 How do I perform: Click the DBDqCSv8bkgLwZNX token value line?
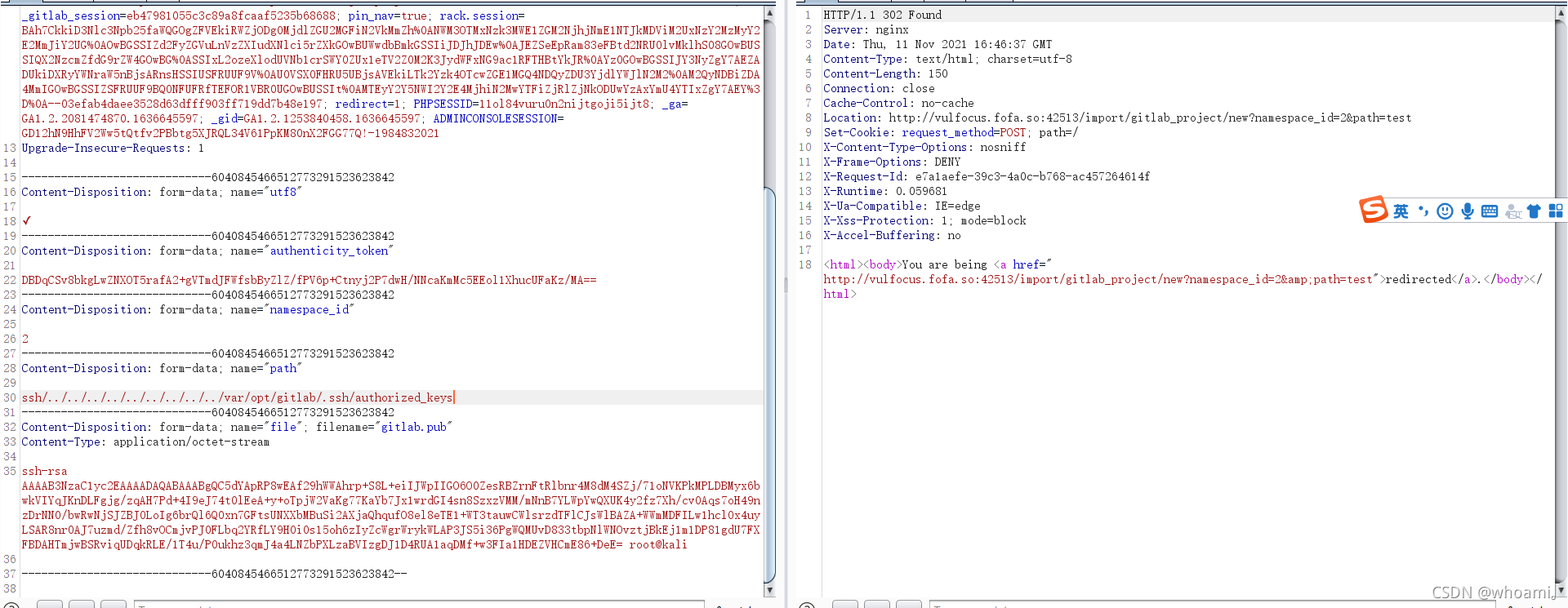pyautogui.click(x=309, y=280)
